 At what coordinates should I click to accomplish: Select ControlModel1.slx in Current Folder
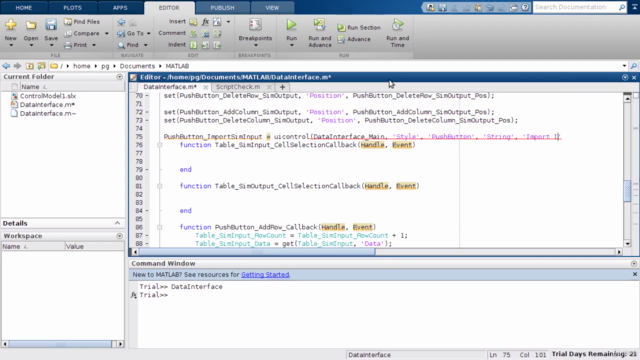(x=48, y=96)
